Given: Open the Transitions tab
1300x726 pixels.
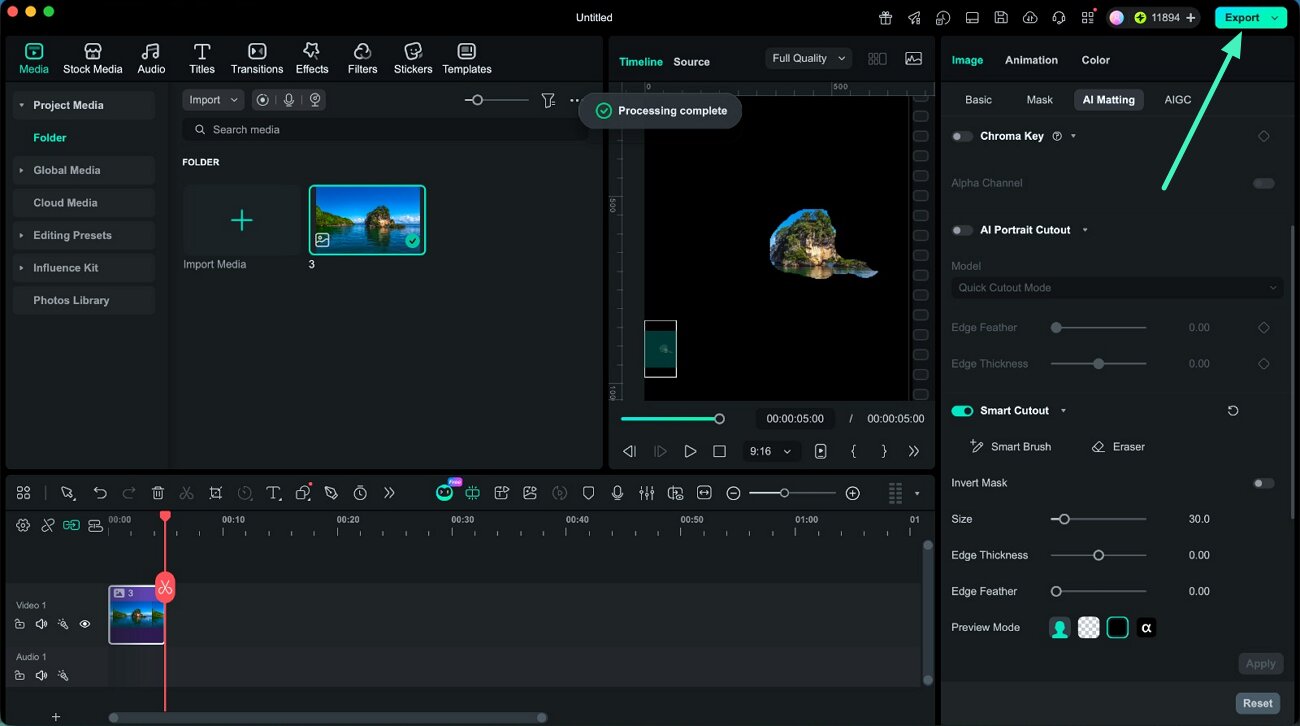Looking at the screenshot, I should click(257, 59).
